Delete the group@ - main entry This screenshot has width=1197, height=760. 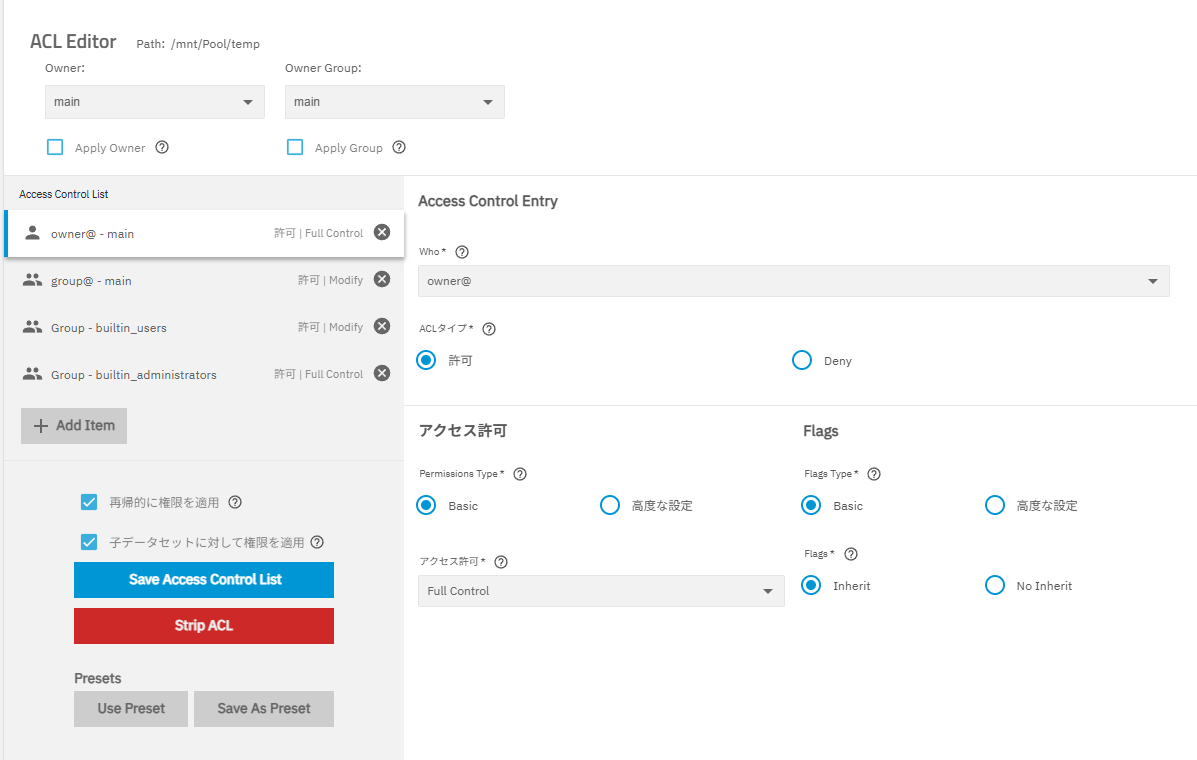click(382, 279)
